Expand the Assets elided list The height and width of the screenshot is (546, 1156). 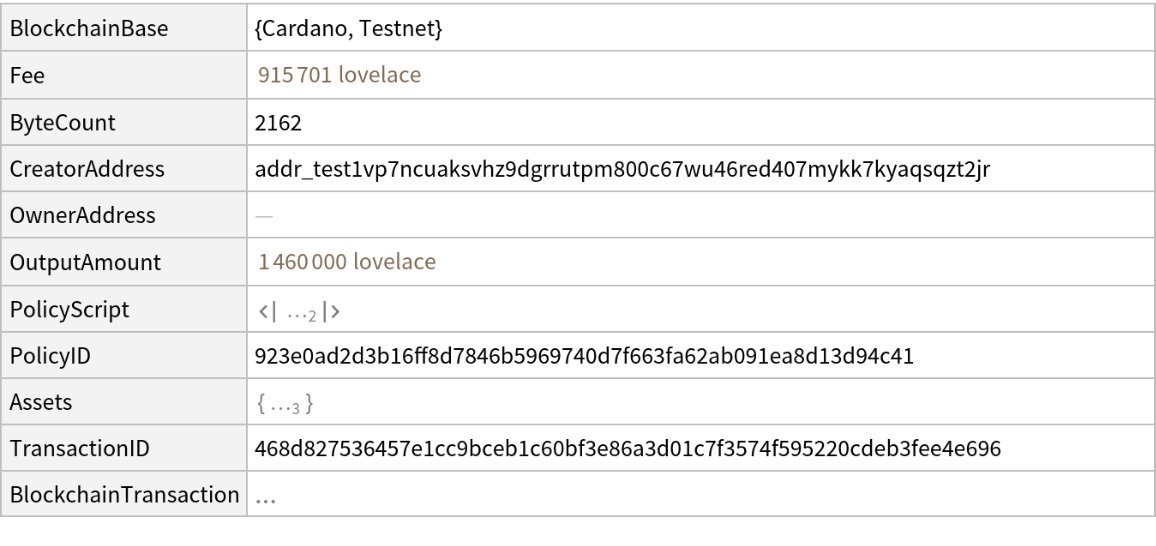(288, 404)
